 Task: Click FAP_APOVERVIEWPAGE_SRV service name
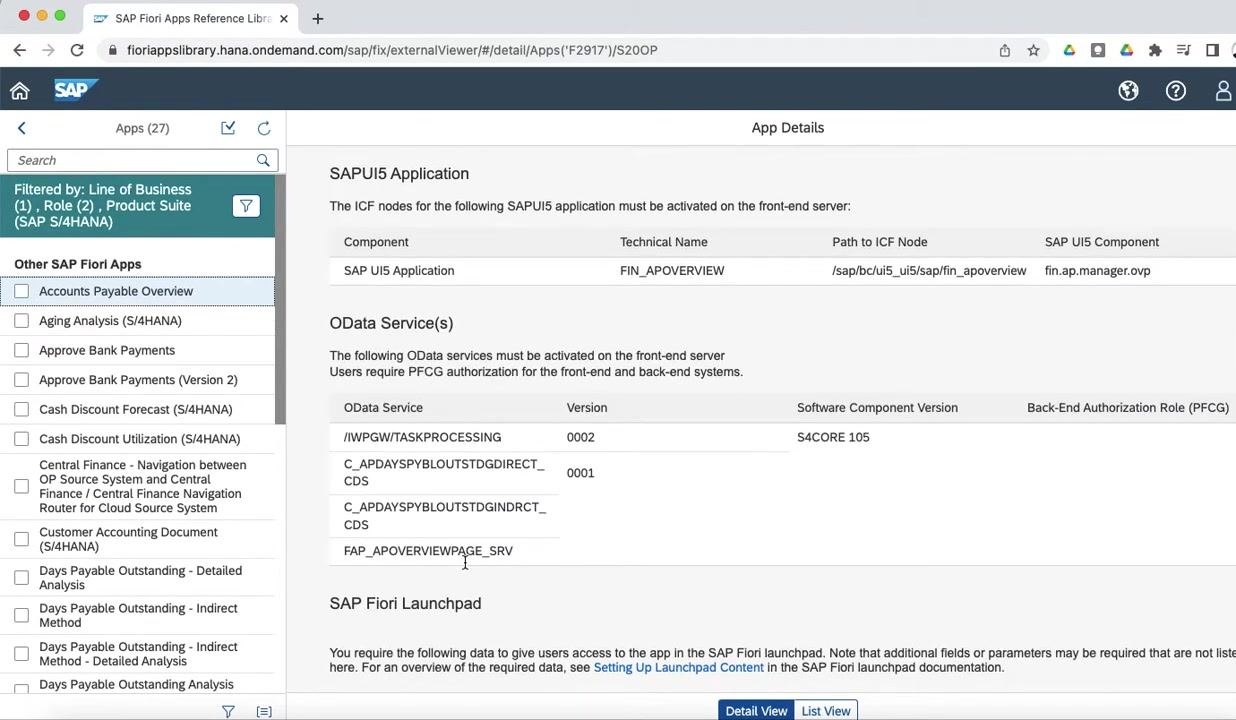pyautogui.click(x=428, y=551)
